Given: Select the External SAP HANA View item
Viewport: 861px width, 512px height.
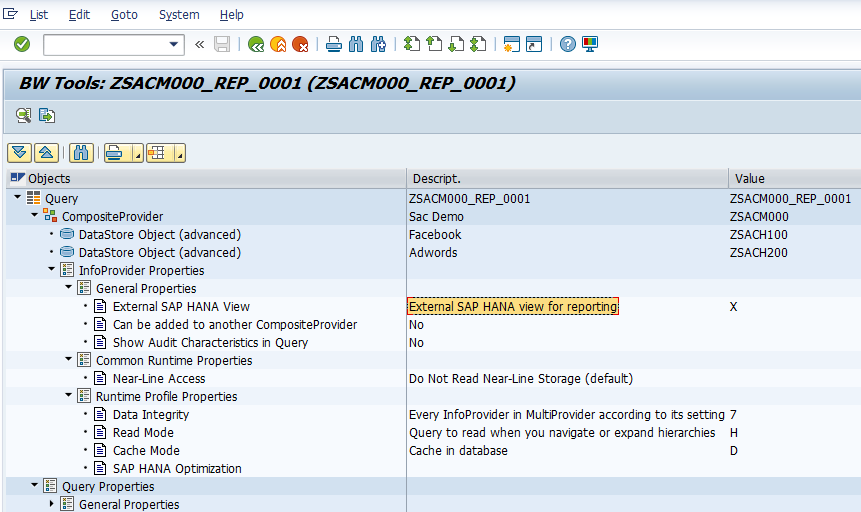Looking at the screenshot, I should pos(181,307).
